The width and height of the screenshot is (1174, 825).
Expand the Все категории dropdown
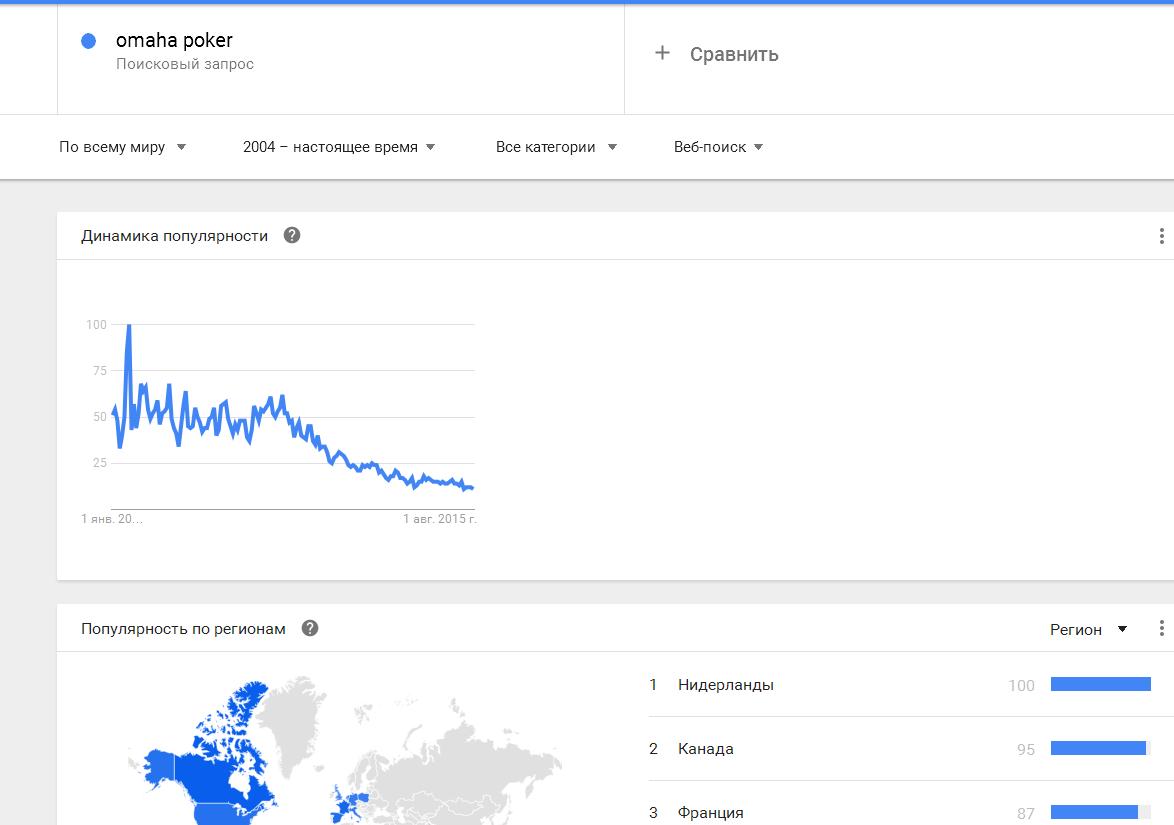click(556, 147)
